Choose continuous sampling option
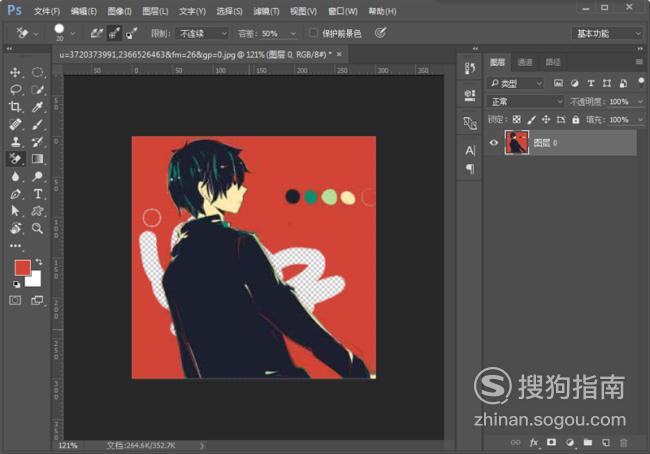 pos(97,33)
